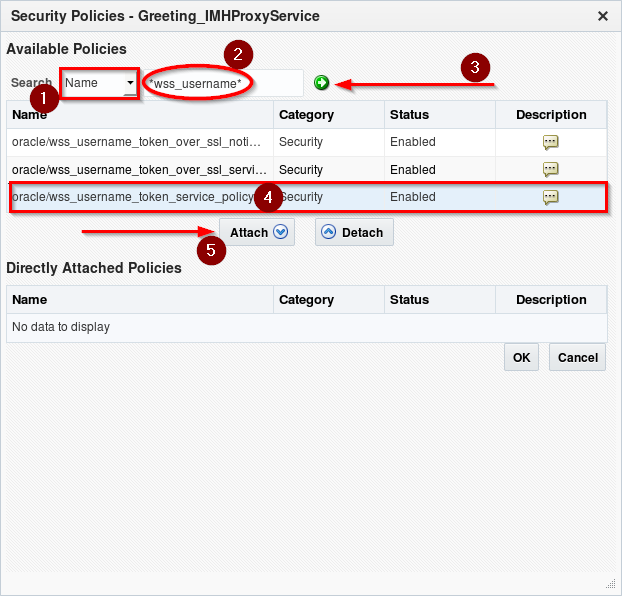This screenshot has width=622, height=596.
Task: Open description icon for wss_username_token_over_ssl_noti policy
Action: [x=550, y=142]
